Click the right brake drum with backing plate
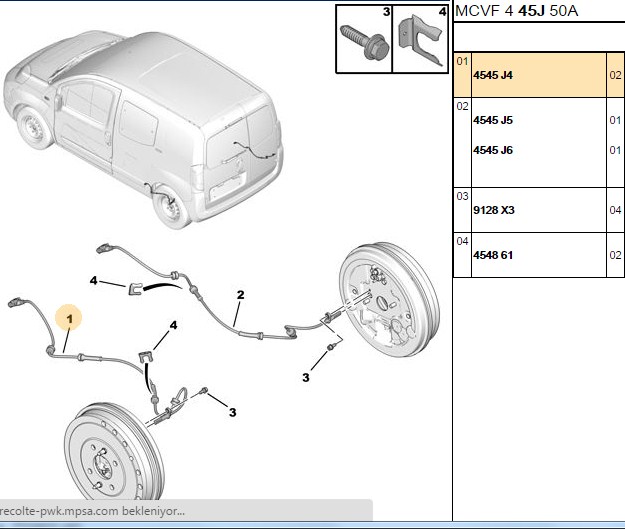Viewport: 625px width, 529px height. point(389,299)
